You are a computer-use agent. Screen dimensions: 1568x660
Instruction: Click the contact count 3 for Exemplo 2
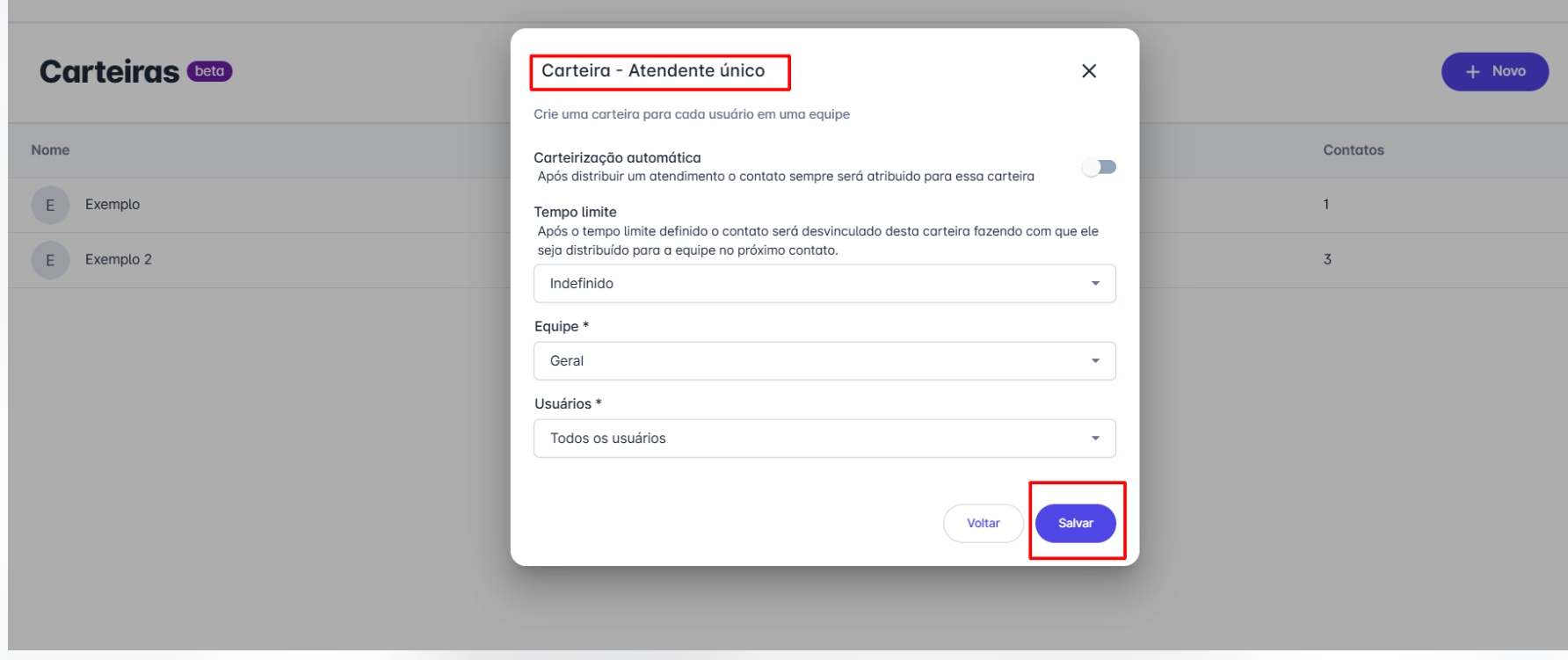pos(1327,260)
